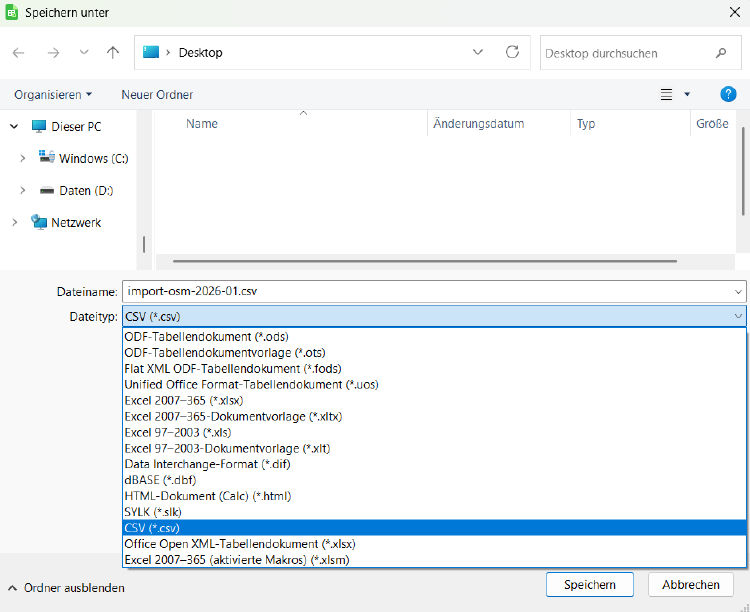Expand the Netzwerk tree node
This screenshot has width=750, height=612.
(14, 223)
